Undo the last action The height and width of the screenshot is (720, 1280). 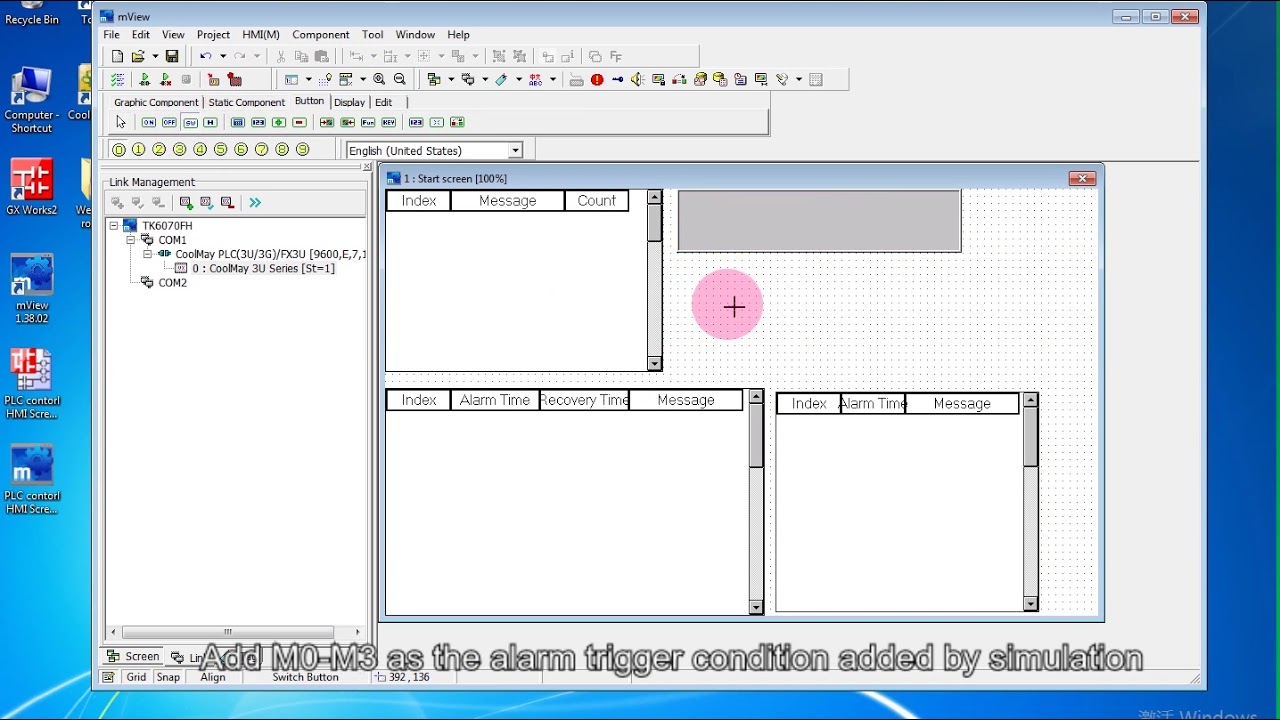pos(205,57)
